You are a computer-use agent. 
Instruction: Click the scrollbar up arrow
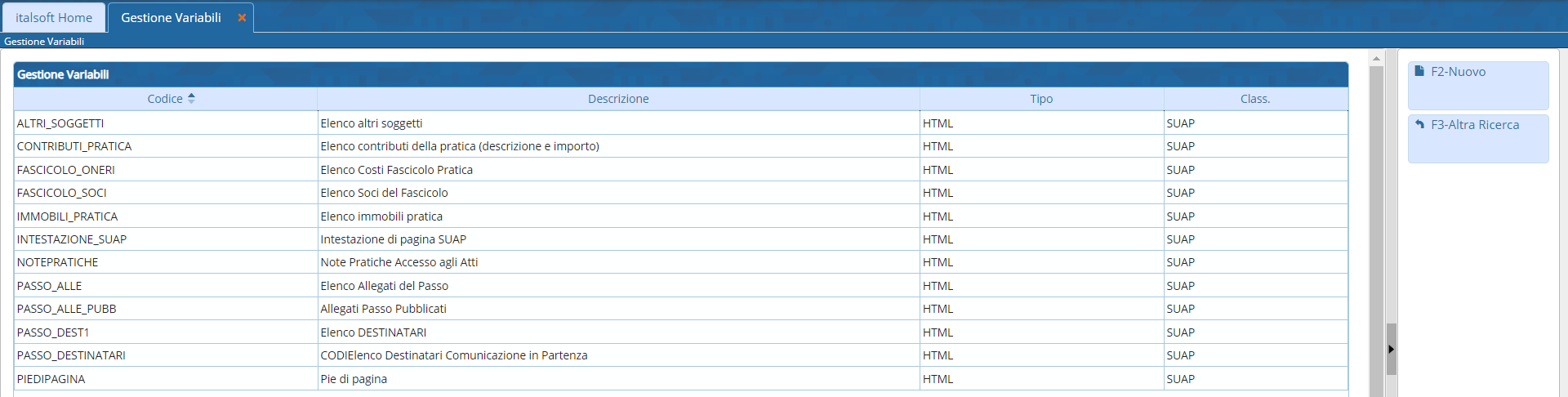point(1376,58)
